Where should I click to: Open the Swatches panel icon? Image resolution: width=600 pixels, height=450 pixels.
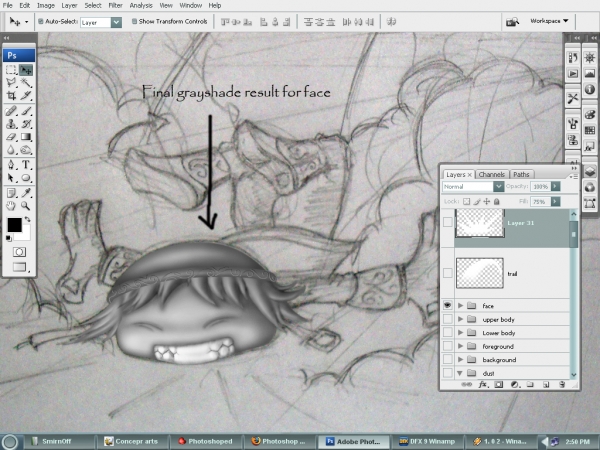pos(590,130)
